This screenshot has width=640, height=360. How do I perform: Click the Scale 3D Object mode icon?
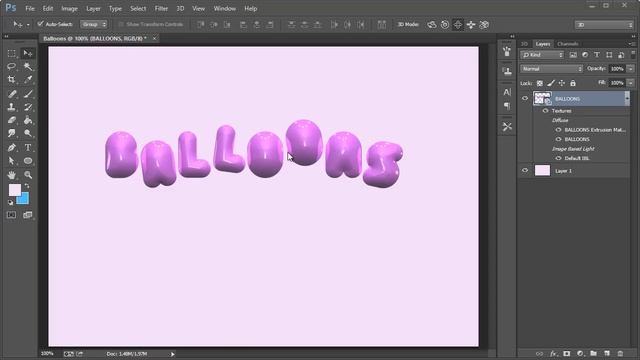point(484,25)
